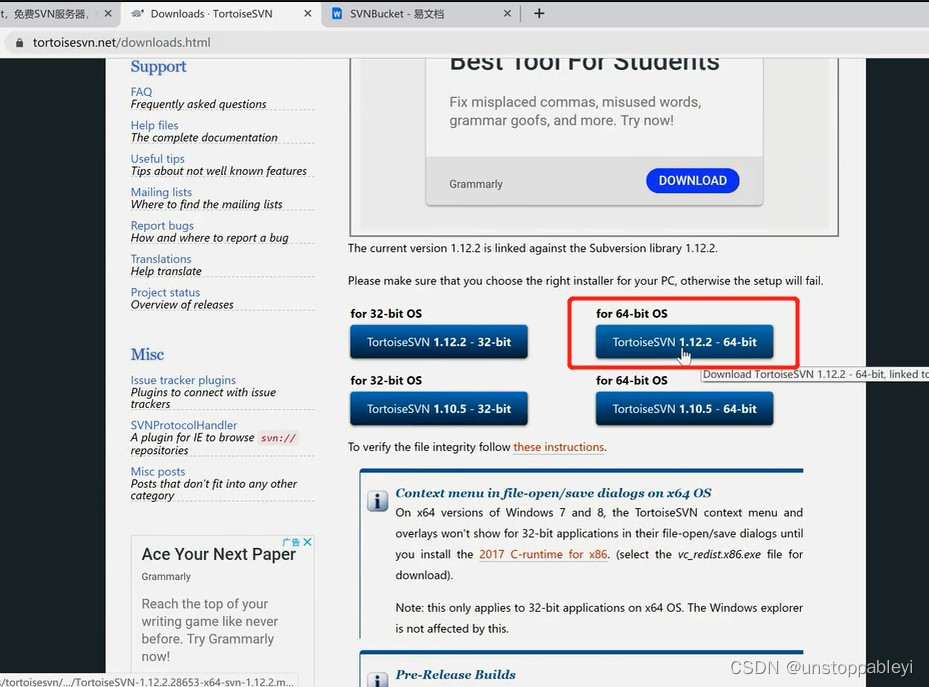The image size is (929, 687).
Task: Click the info icon beside Pre-Release Builds
Action: point(377,680)
